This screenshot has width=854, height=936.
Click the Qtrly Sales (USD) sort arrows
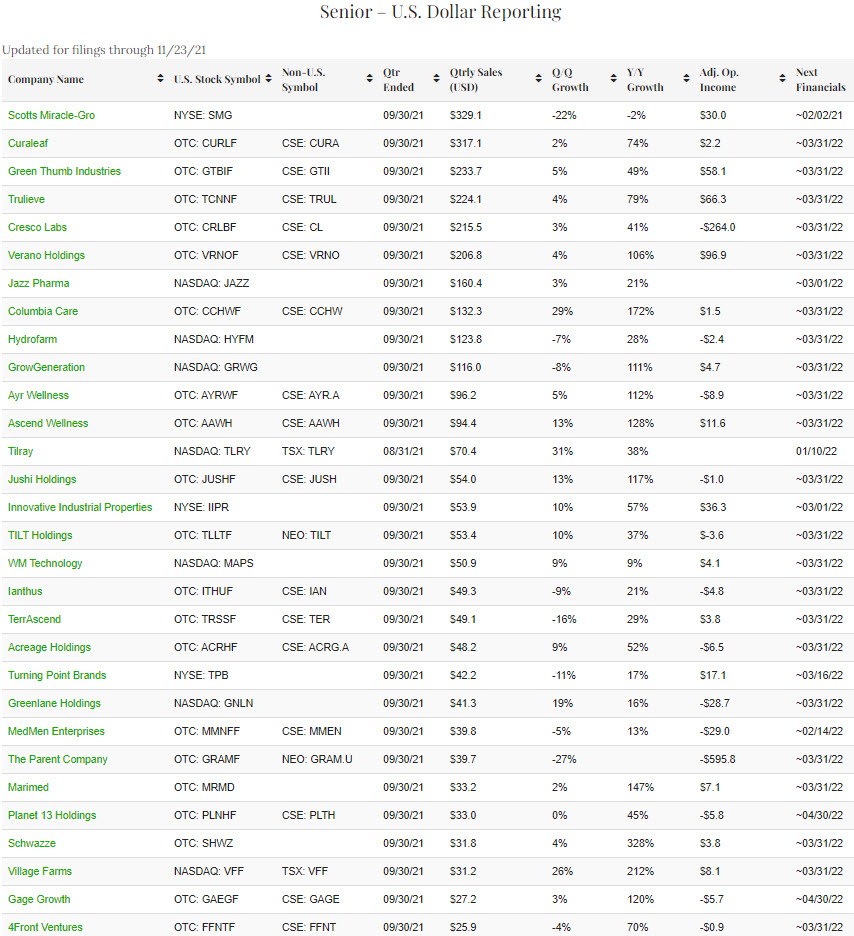(539, 79)
